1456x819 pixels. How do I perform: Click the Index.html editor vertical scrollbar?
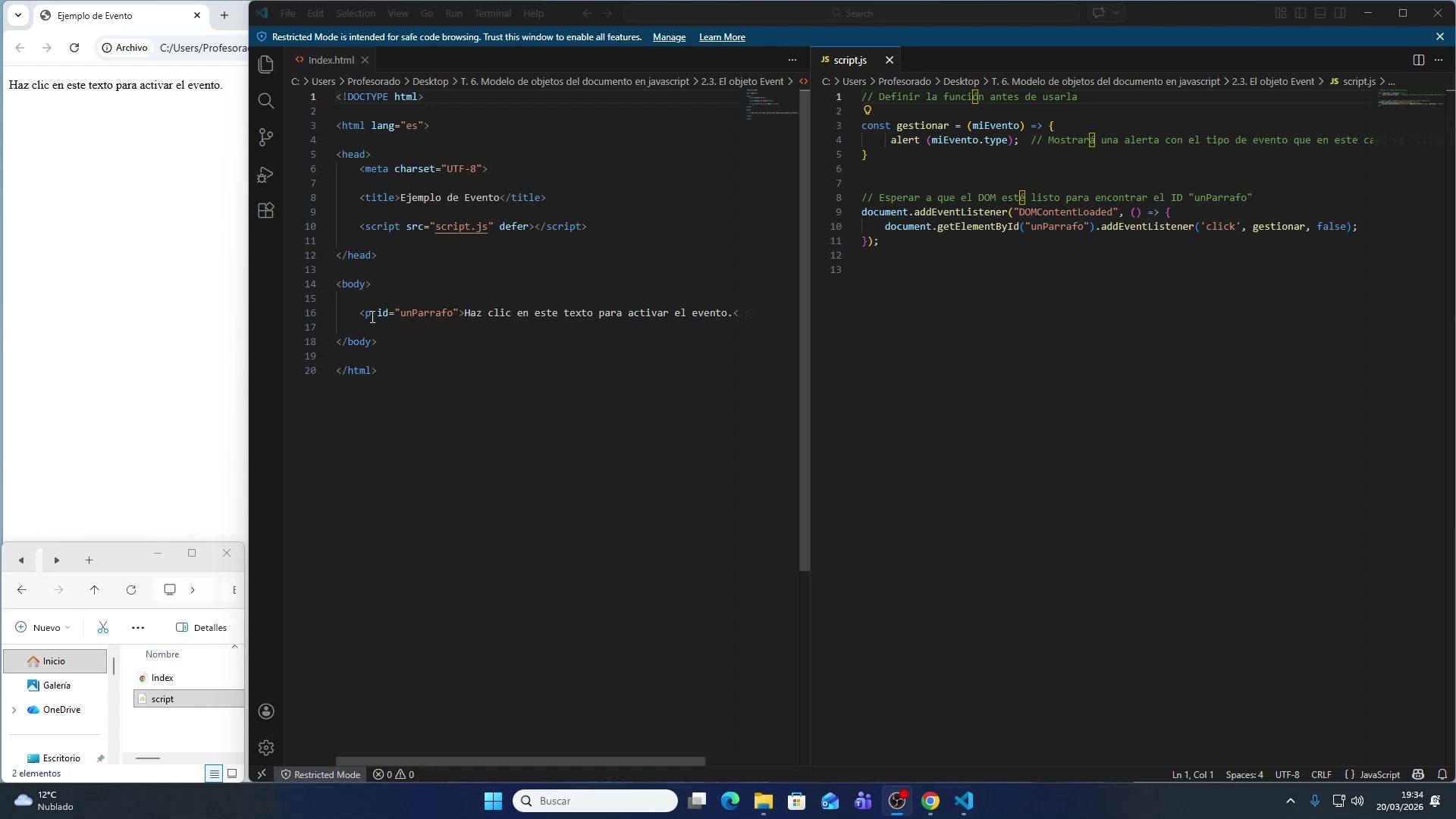coord(805,330)
